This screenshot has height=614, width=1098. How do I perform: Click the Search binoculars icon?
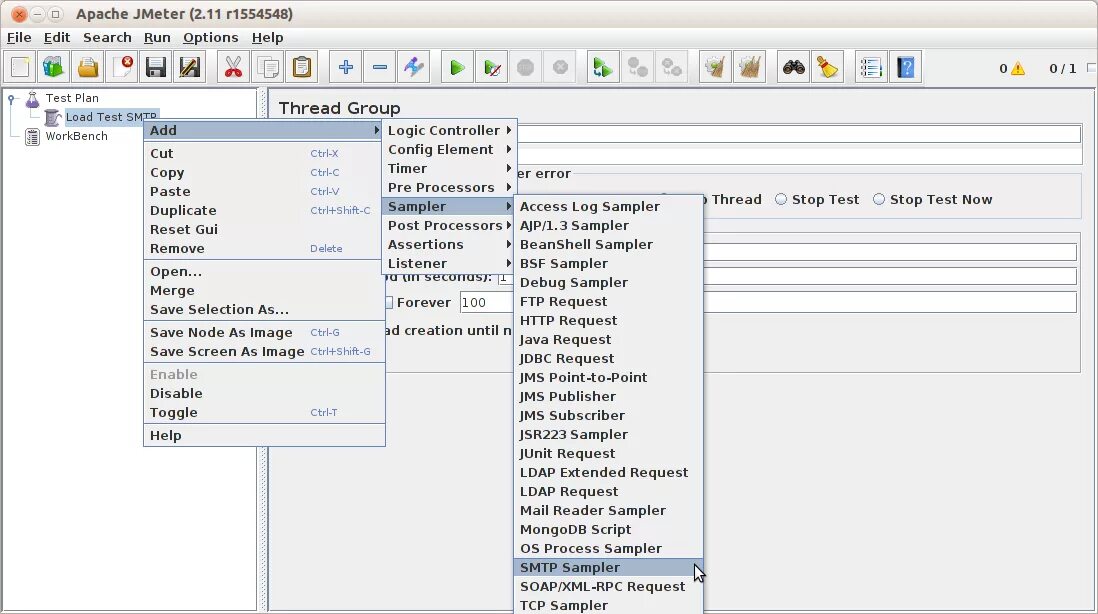click(793, 68)
